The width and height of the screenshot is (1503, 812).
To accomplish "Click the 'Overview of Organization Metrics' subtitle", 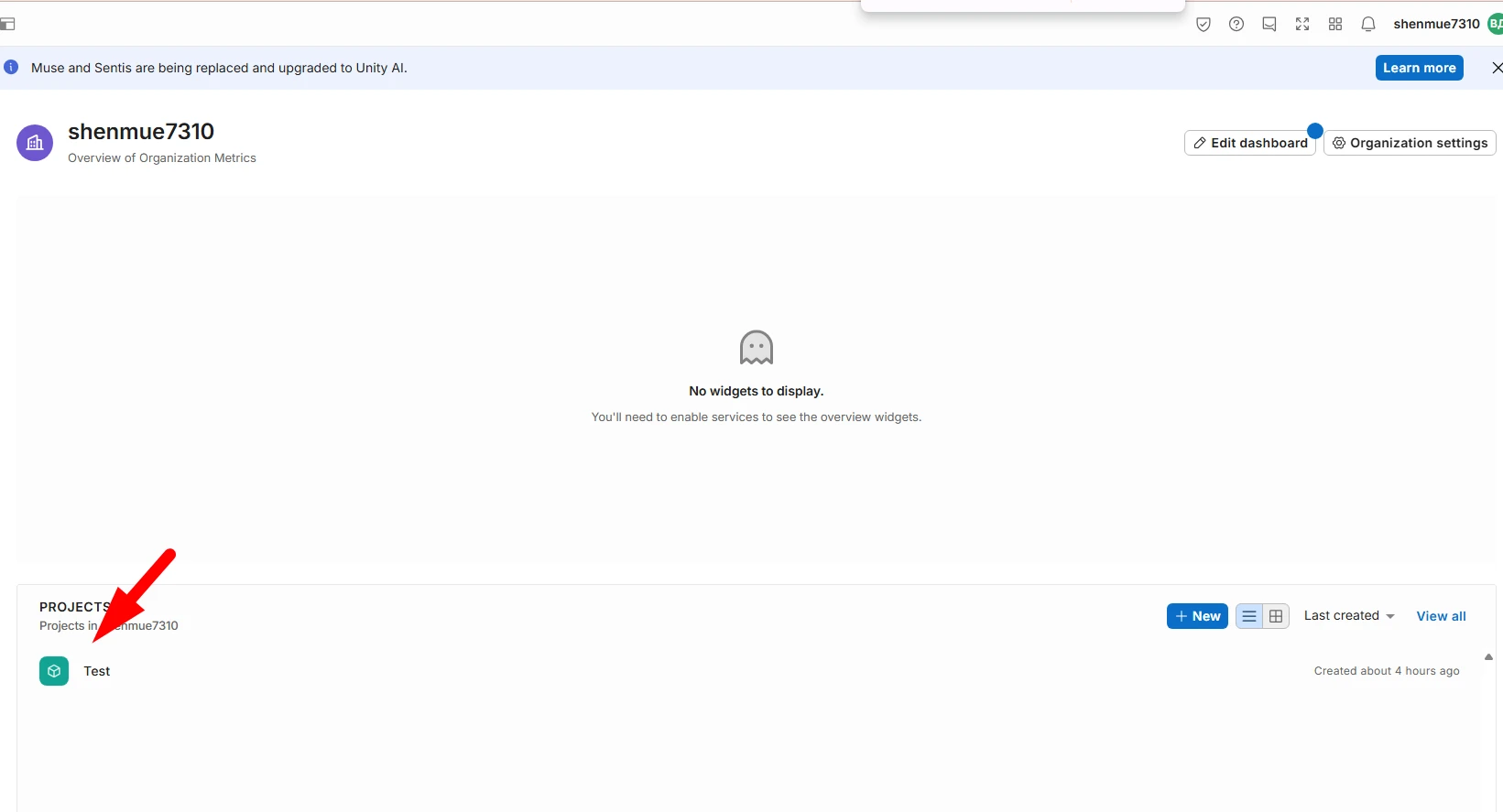I will click(x=162, y=158).
